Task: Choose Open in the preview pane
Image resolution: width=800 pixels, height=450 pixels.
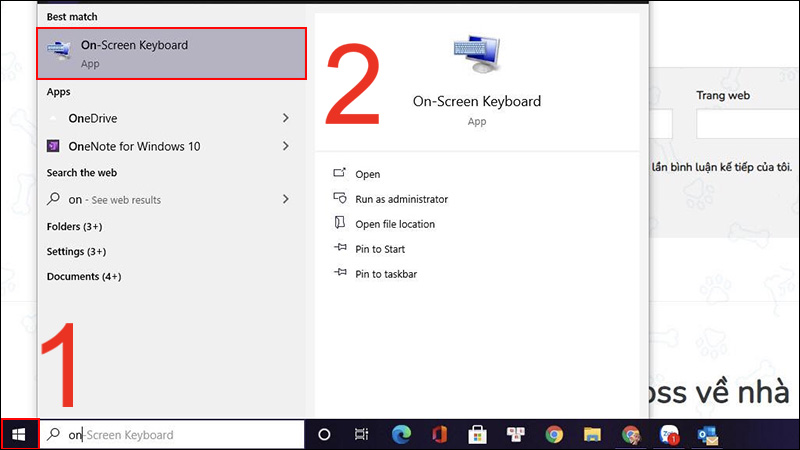Action: click(x=368, y=174)
